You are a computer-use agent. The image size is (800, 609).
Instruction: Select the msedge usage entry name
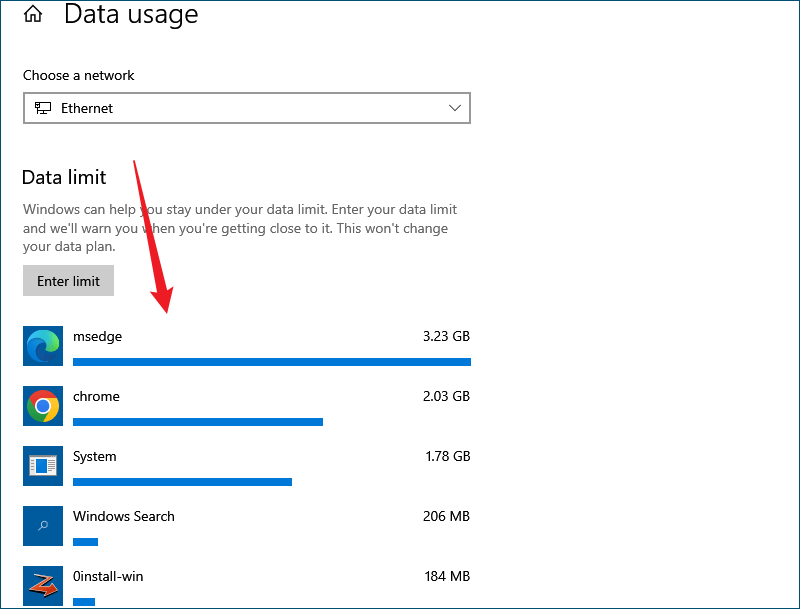pyautogui.click(x=97, y=337)
